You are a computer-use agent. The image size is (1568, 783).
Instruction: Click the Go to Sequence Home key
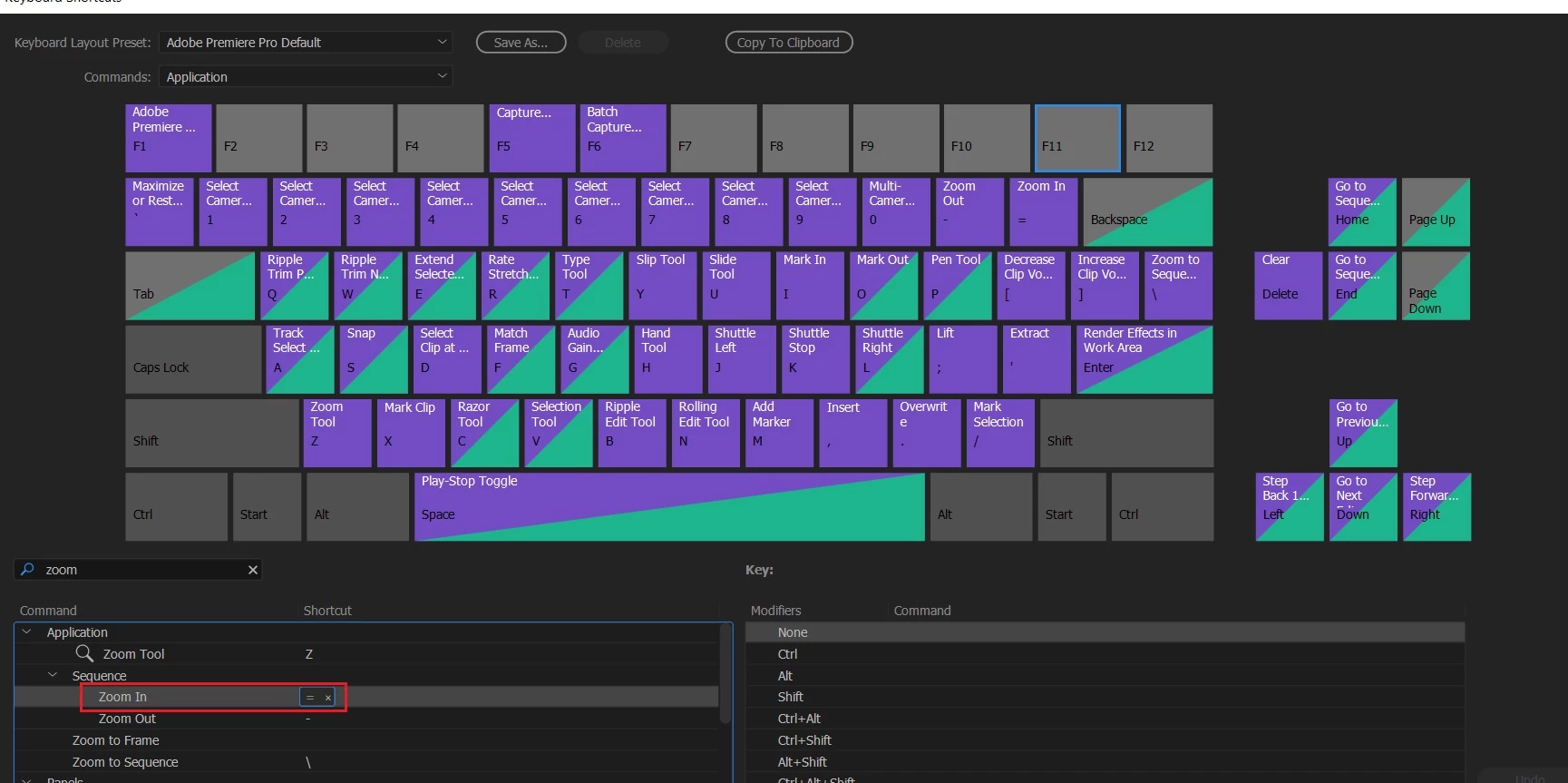pos(1362,211)
